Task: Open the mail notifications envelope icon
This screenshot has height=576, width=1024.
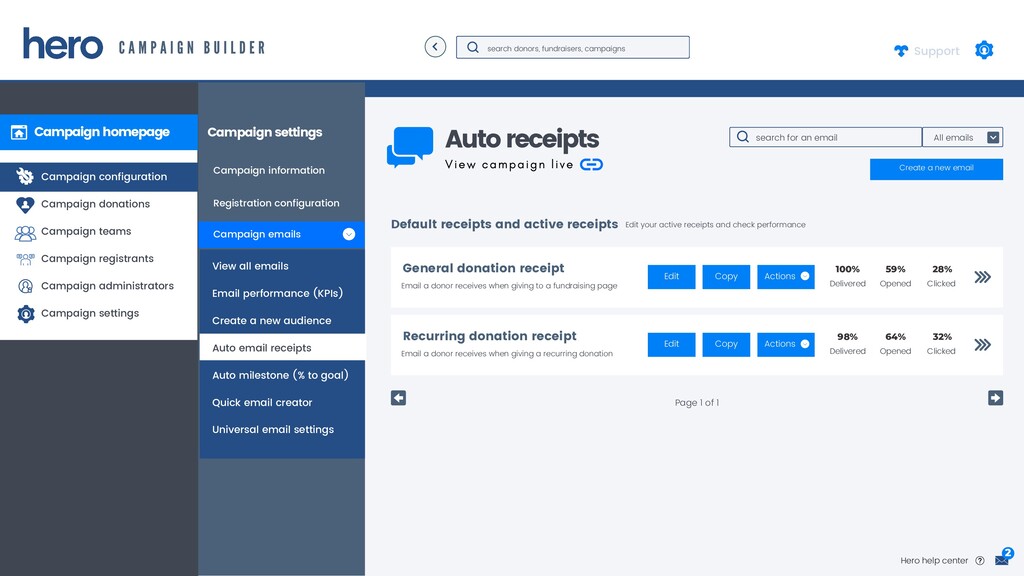Action: coord(1002,560)
